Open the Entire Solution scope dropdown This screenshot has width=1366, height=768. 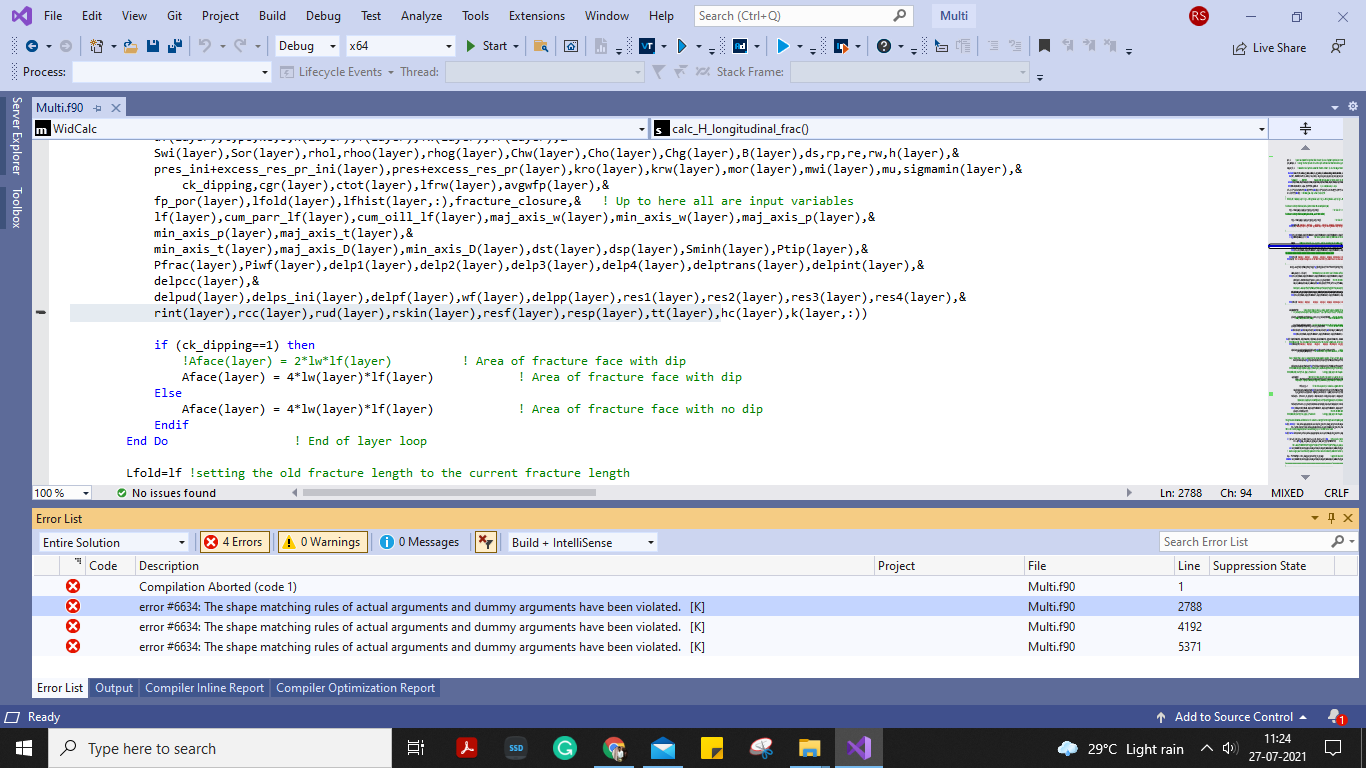[x=113, y=542]
